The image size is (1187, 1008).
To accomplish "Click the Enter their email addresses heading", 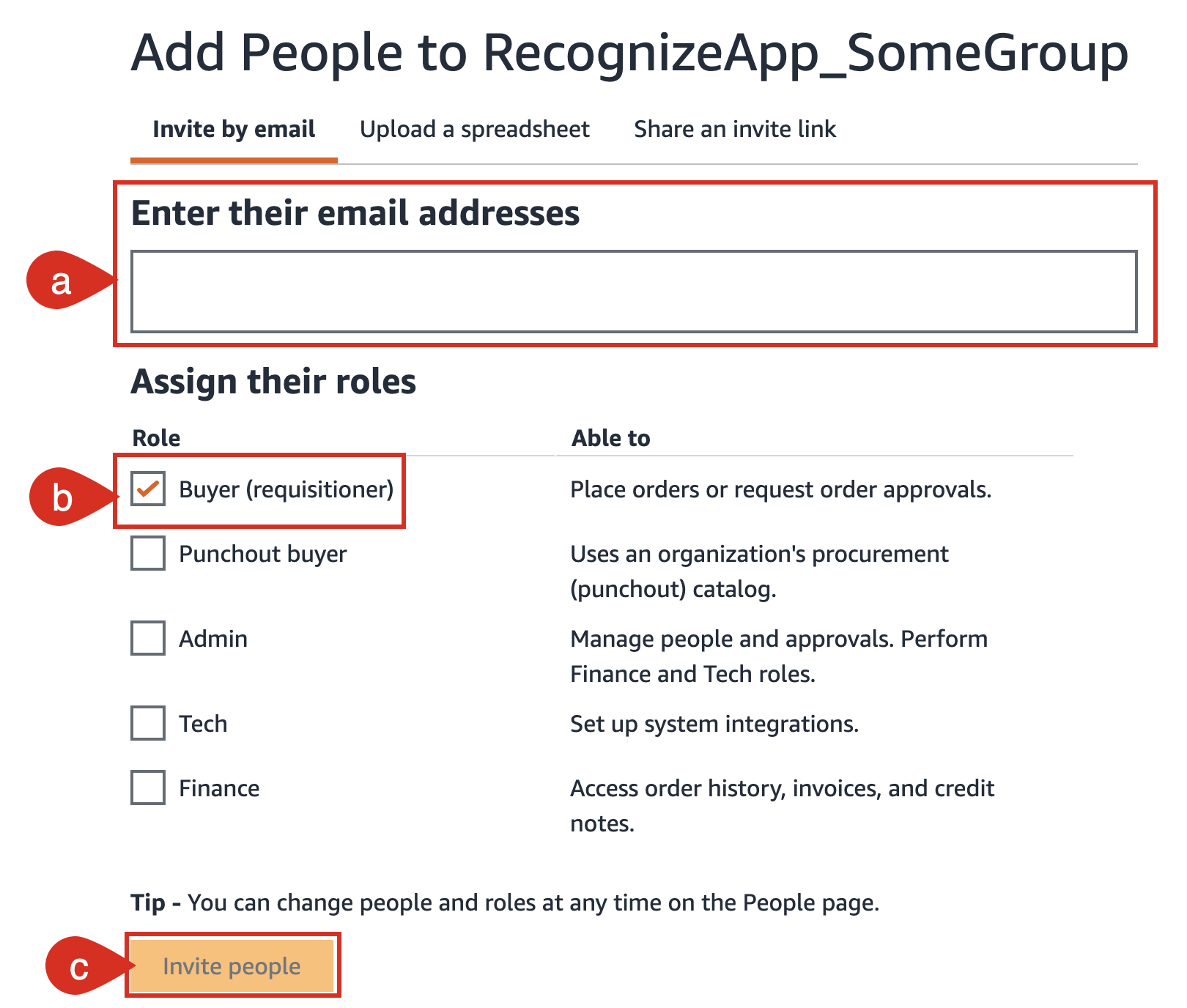I will coord(355,213).
